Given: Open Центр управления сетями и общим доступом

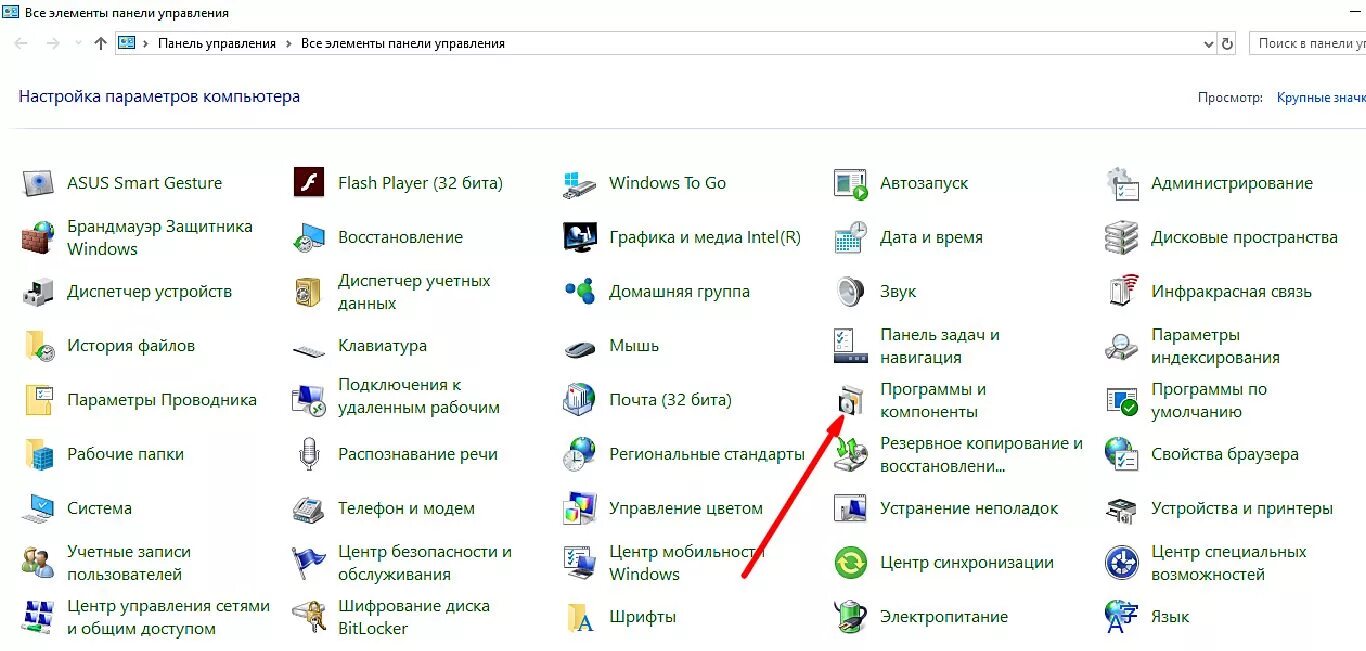Looking at the screenshot, I should point(168,617).
